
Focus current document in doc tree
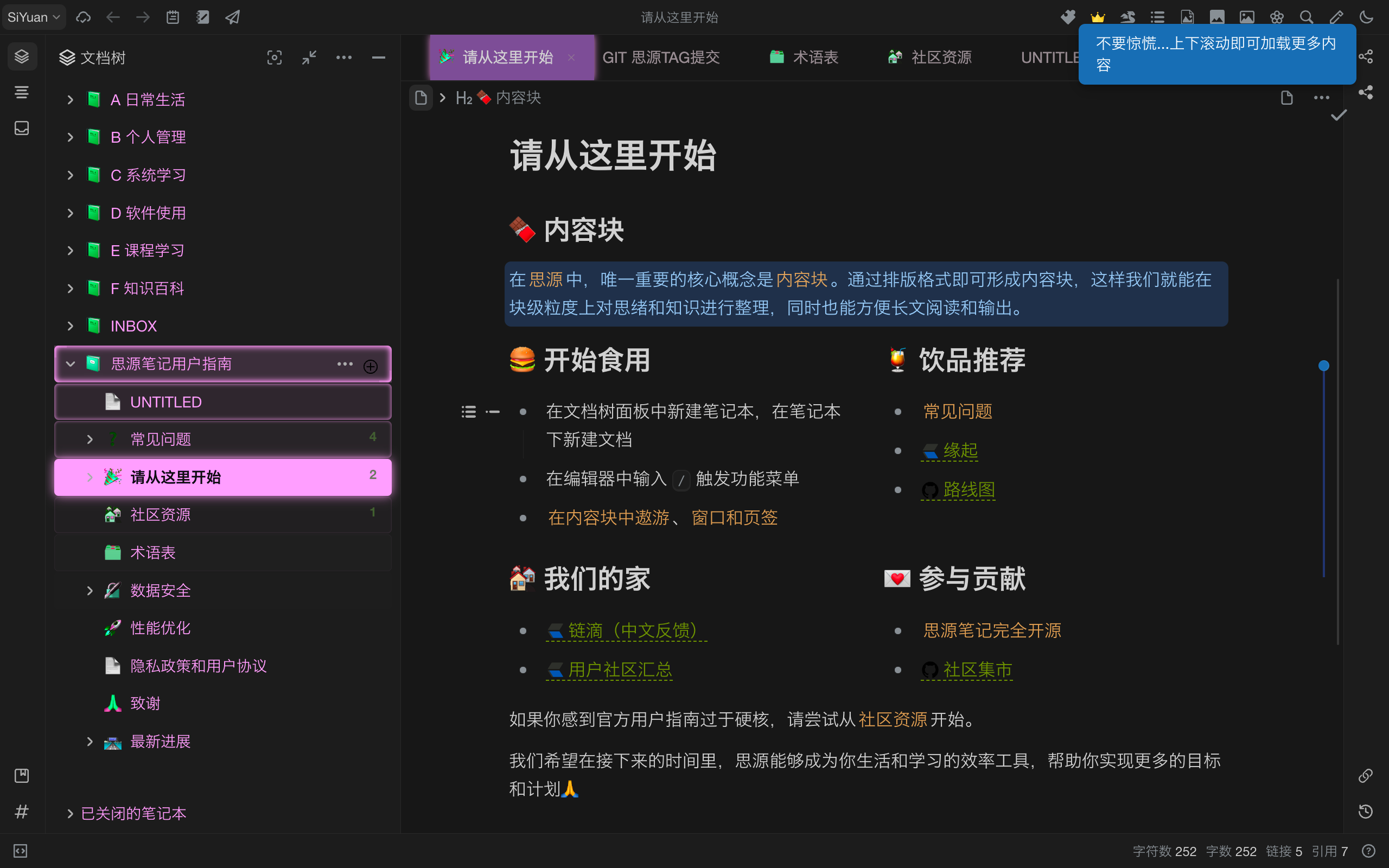(275, 58)
